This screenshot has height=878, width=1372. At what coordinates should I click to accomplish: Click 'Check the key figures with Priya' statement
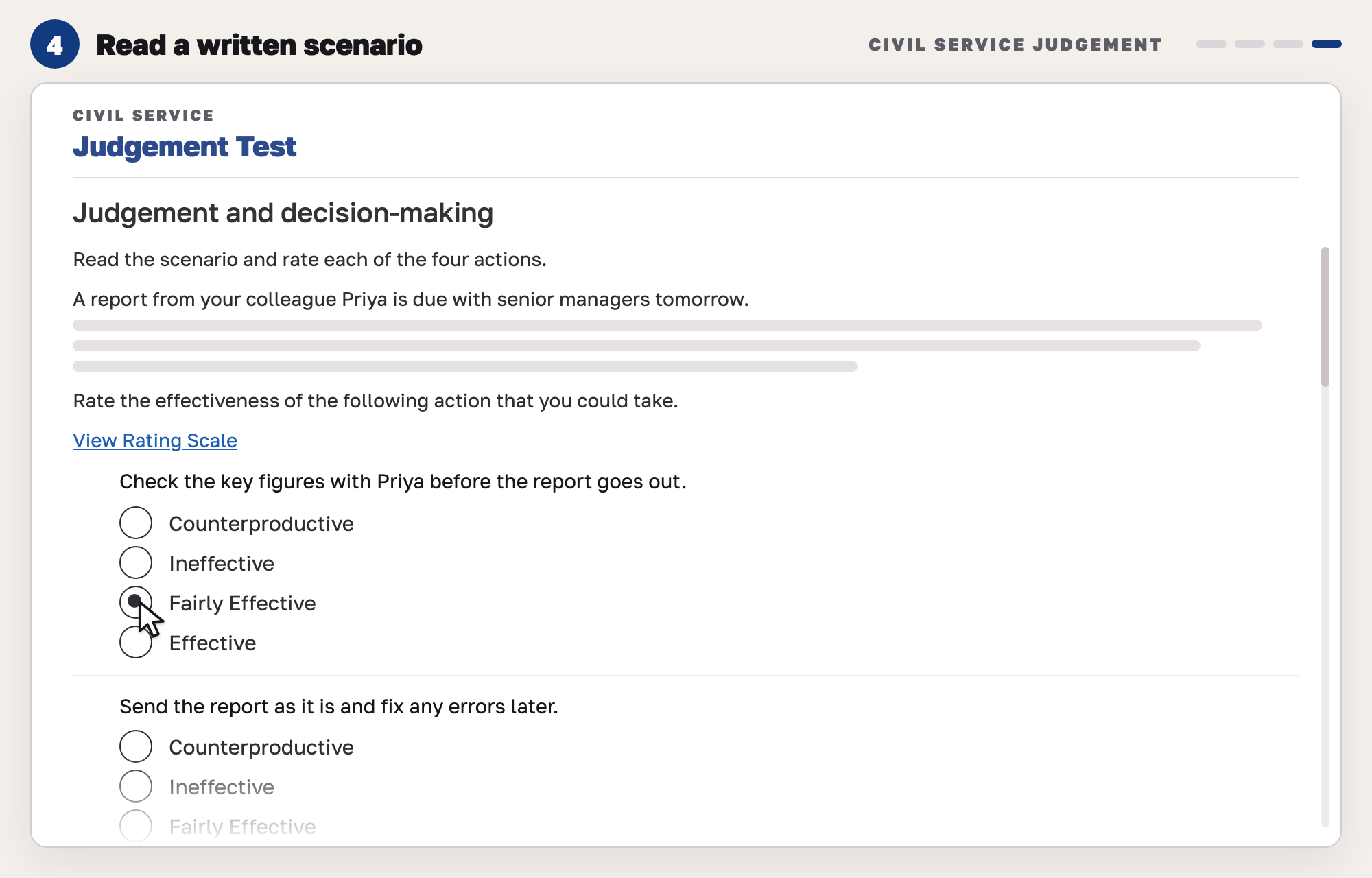(x=403, y=482)
